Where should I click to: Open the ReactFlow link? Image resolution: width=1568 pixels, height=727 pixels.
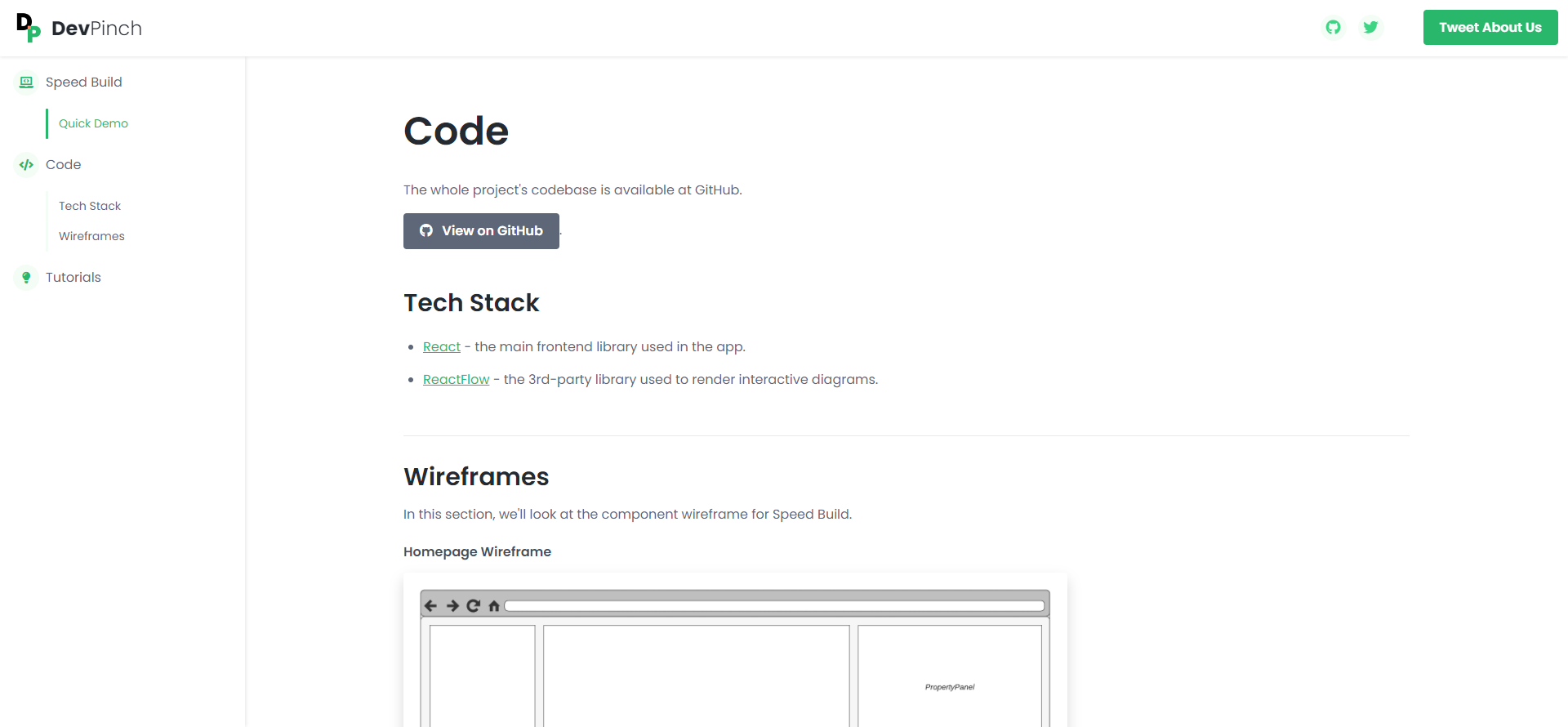click(456, 379)
